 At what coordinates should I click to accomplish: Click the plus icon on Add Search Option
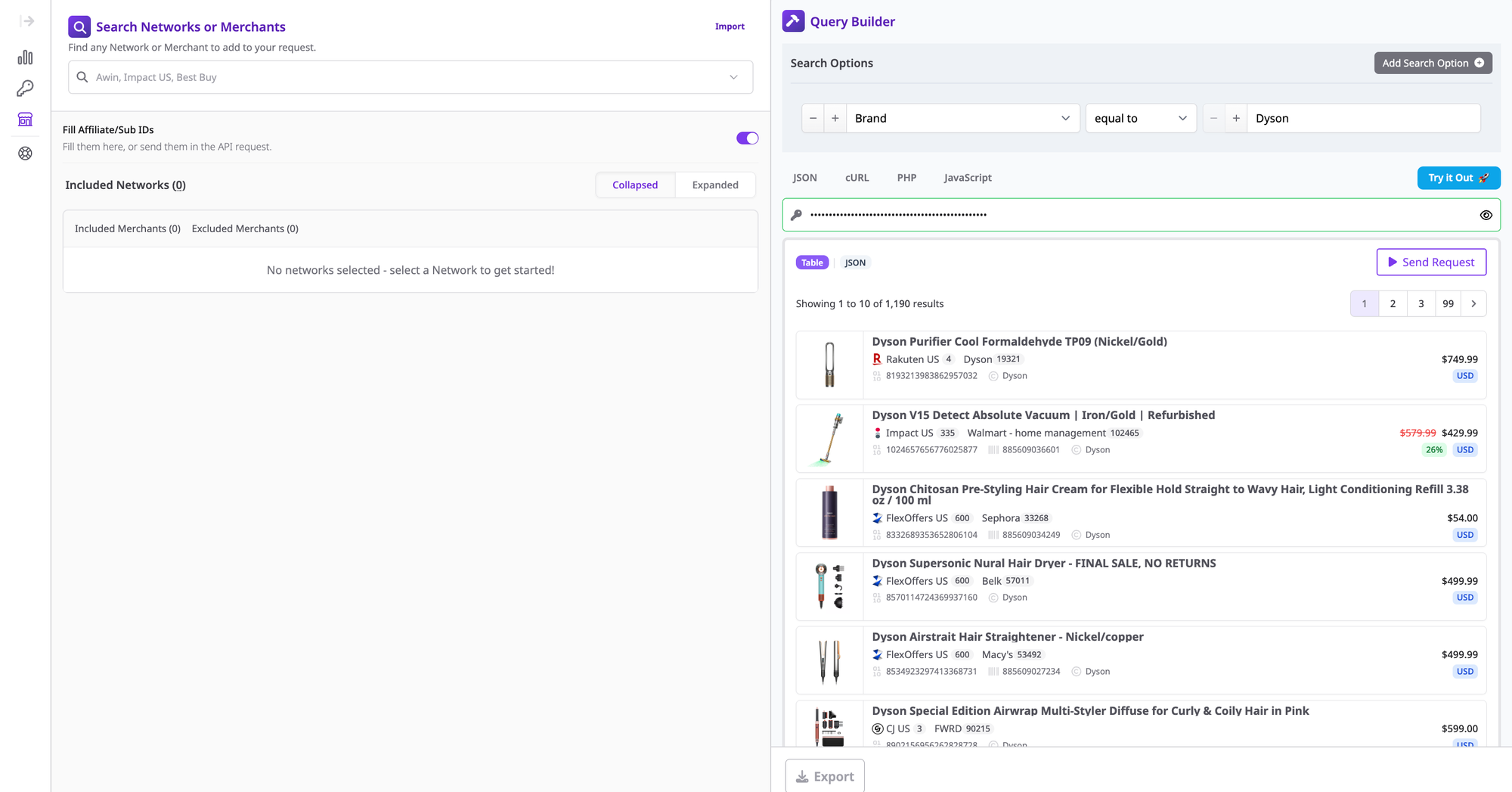[1479, 63]
